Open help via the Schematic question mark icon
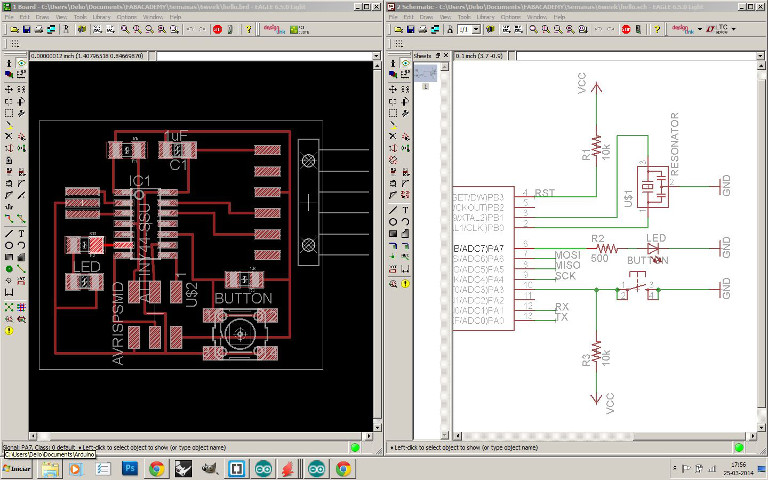 pos(657,30)
